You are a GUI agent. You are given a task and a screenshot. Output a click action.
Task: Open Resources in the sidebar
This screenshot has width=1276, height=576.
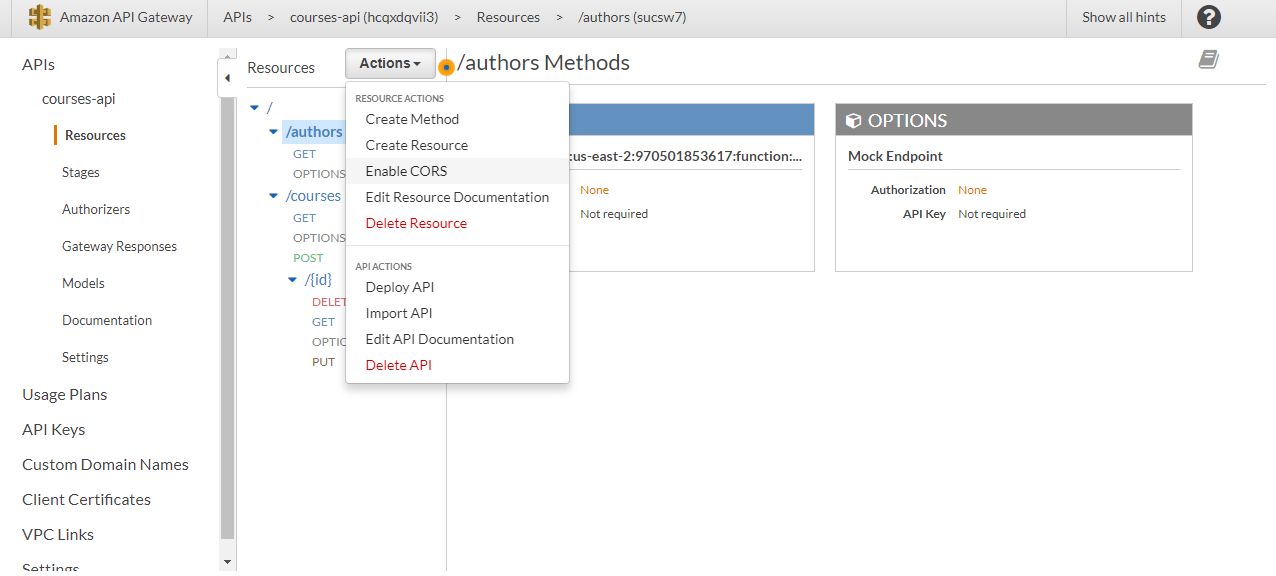click(95, 135)
